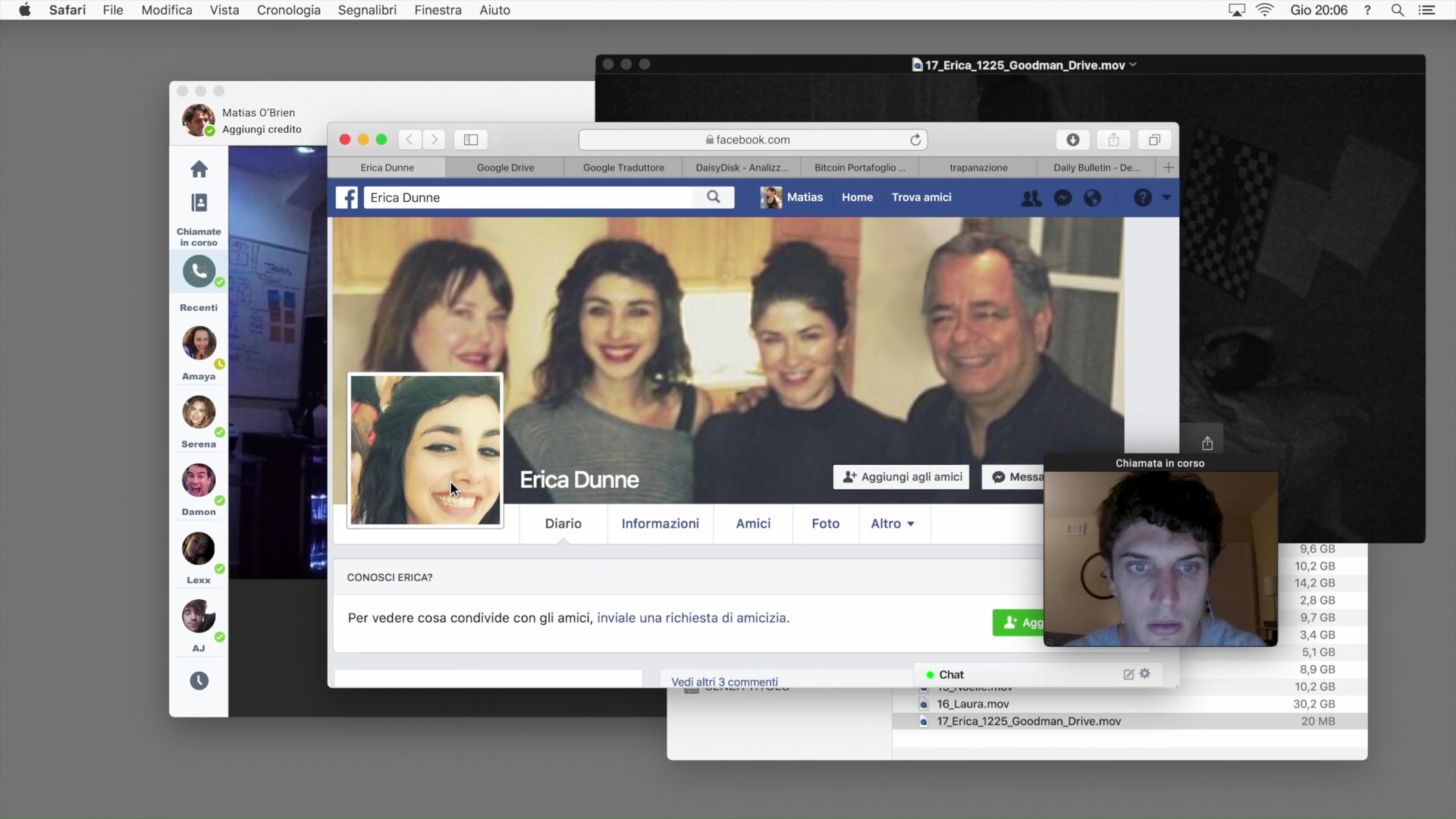Select Lexx in recent contacts
Screen dimensions: 1456x819
pyautogui.click(x=199, y=548)
